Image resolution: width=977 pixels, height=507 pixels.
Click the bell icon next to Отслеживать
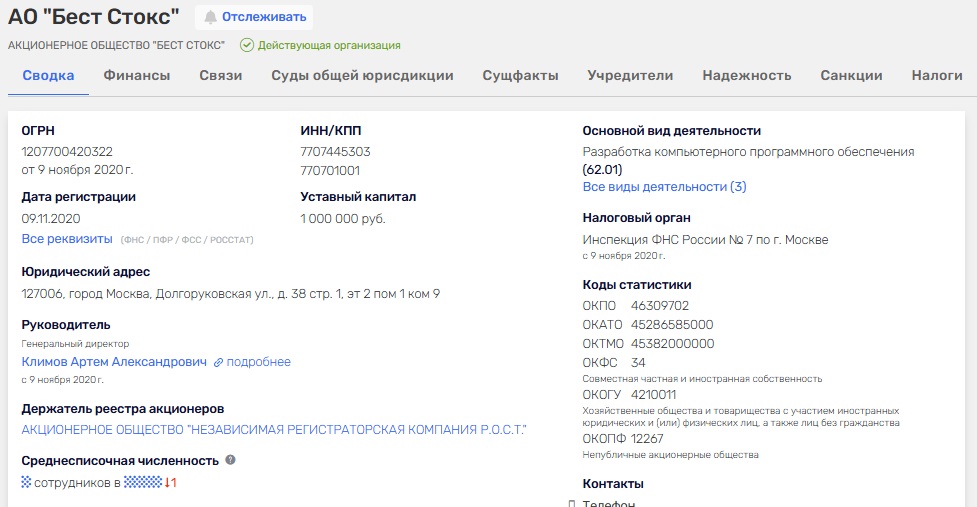pos(211,17)
